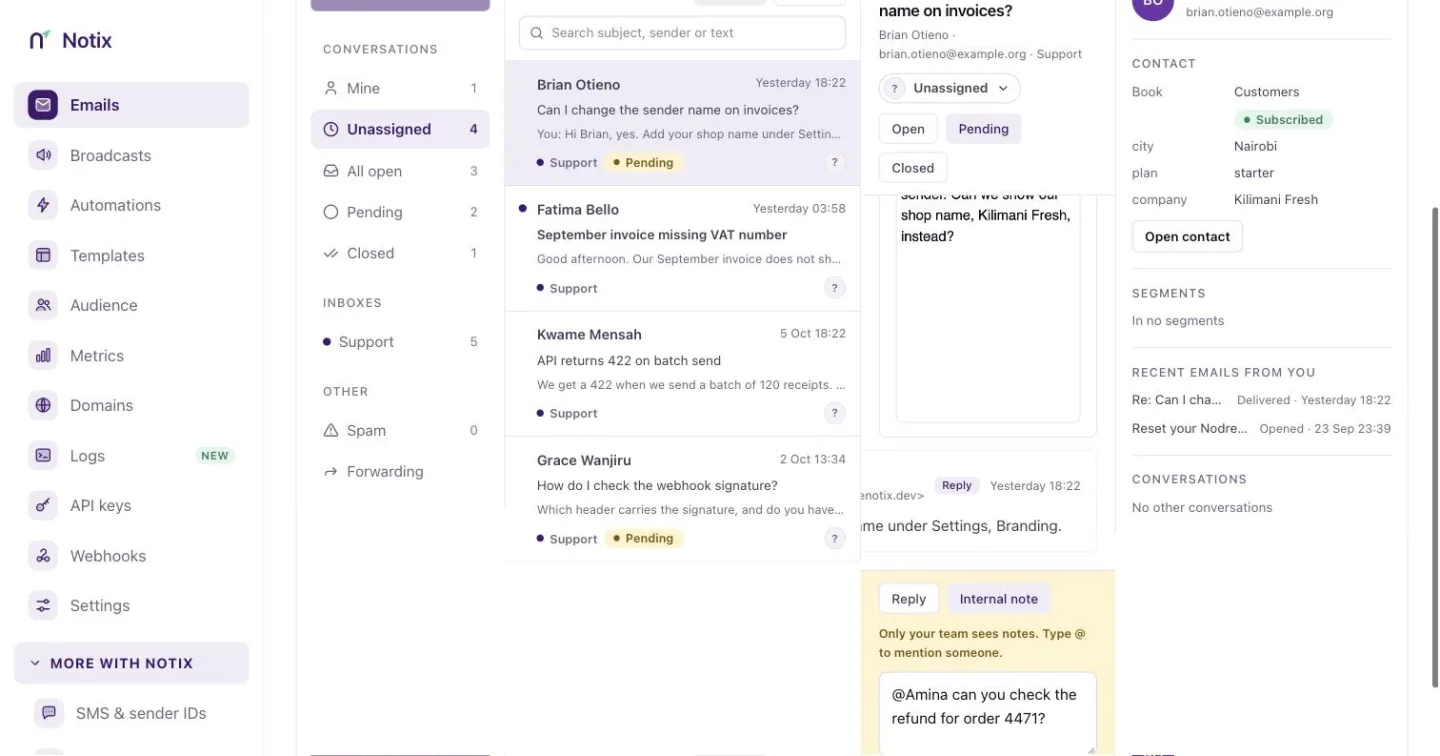Image resolution: width=1440 pixels, height=756 pixels.
Task: Collapse the More with Notix section
Action: 132,663
